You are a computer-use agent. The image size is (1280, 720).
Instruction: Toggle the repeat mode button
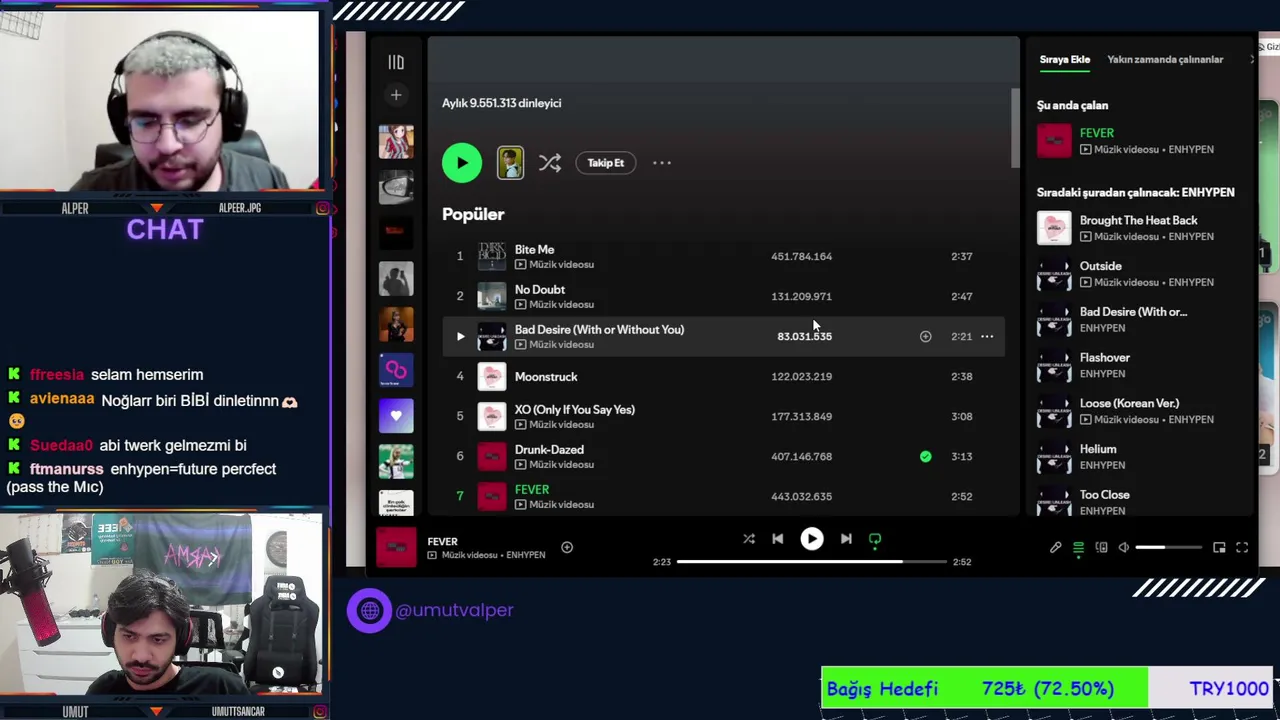(x=875, y=539)
